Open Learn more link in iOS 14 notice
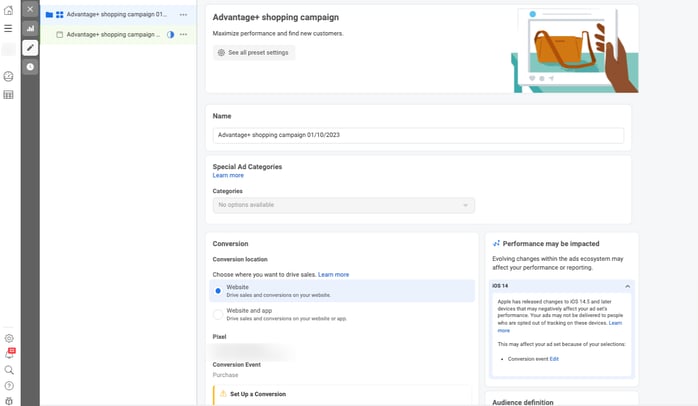 [x=615, y=323]
